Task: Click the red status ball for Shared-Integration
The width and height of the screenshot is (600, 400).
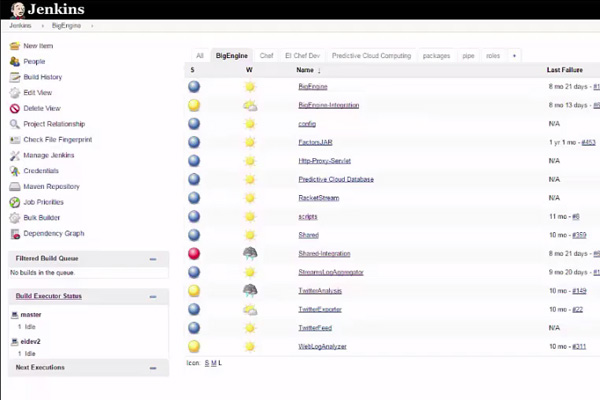Action: (x=194, y=253)
